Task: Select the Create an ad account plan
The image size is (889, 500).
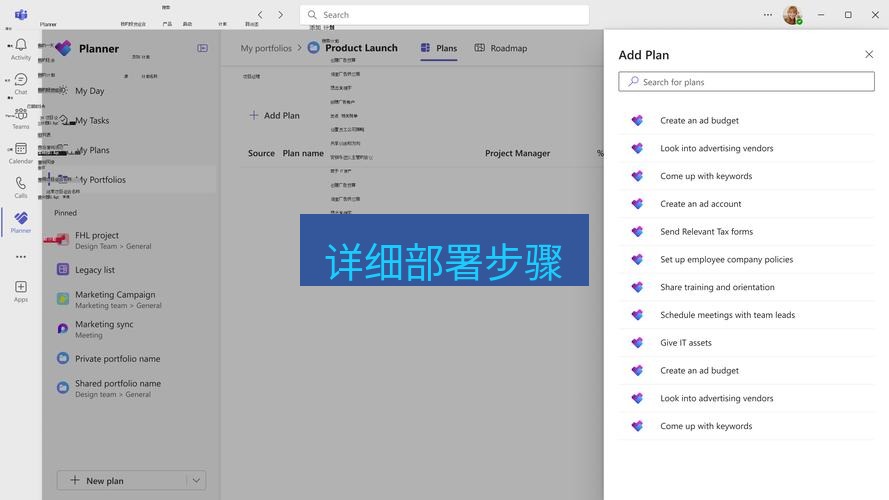Action: click(700, 204)
